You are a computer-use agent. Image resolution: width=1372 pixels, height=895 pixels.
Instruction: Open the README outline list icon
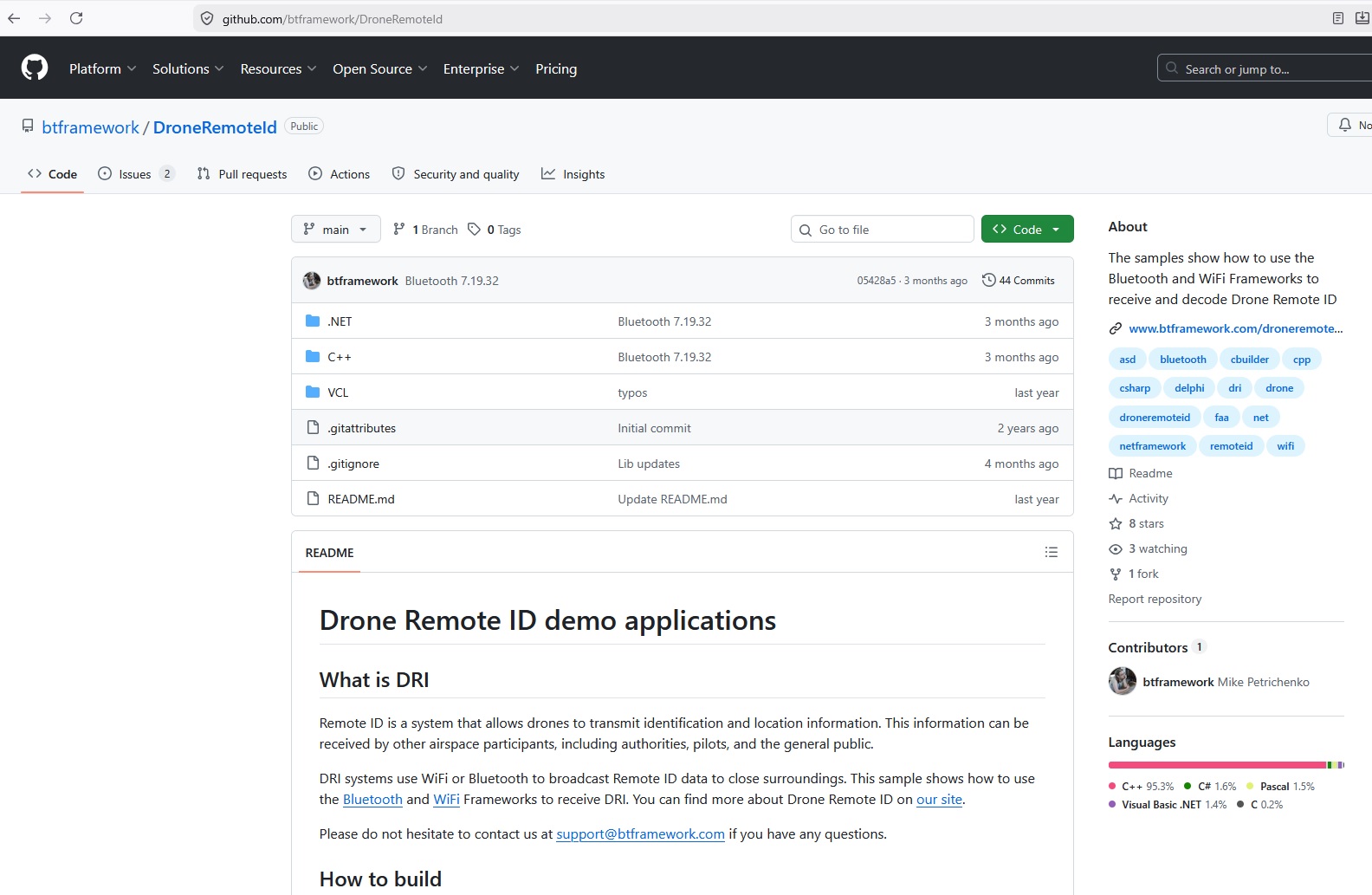click(x=1052, y=552)
